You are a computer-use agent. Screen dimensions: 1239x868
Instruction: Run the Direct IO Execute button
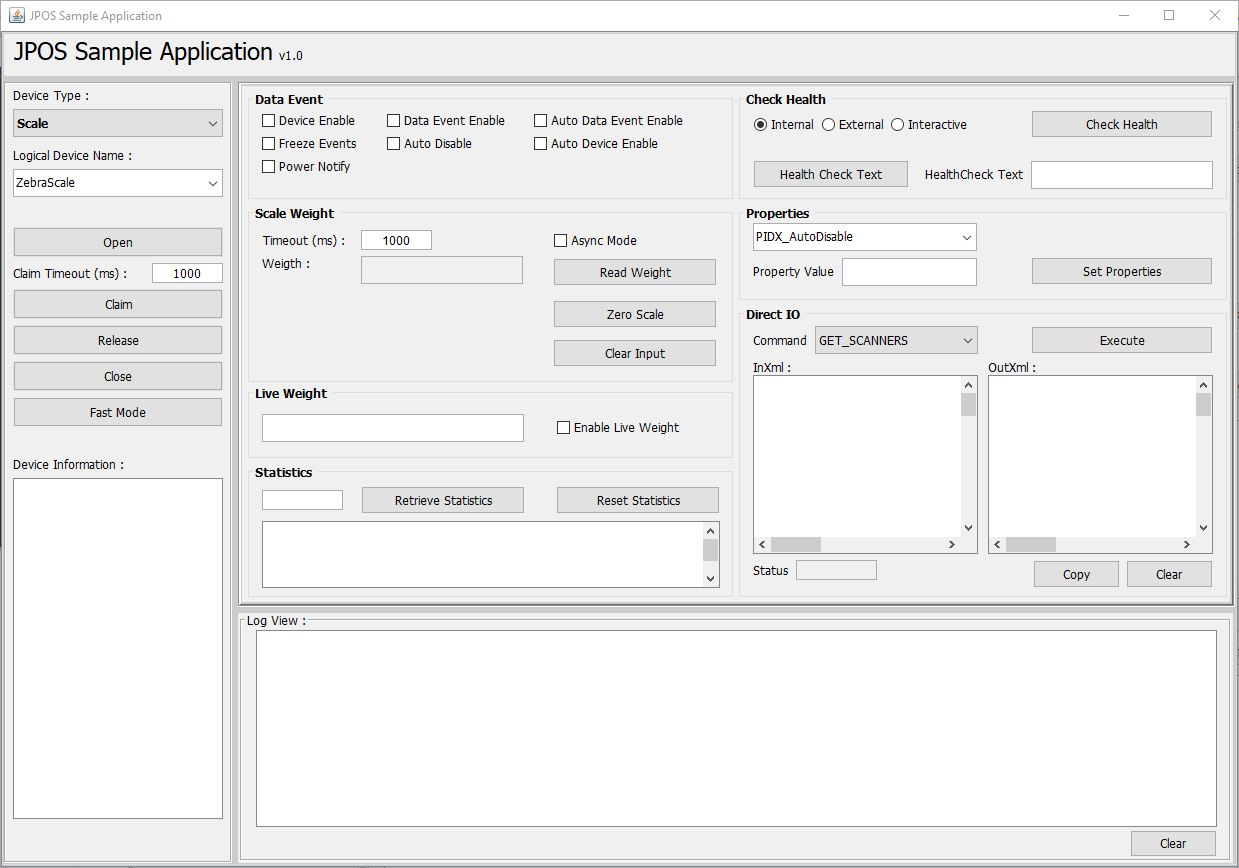[1121, 340]
